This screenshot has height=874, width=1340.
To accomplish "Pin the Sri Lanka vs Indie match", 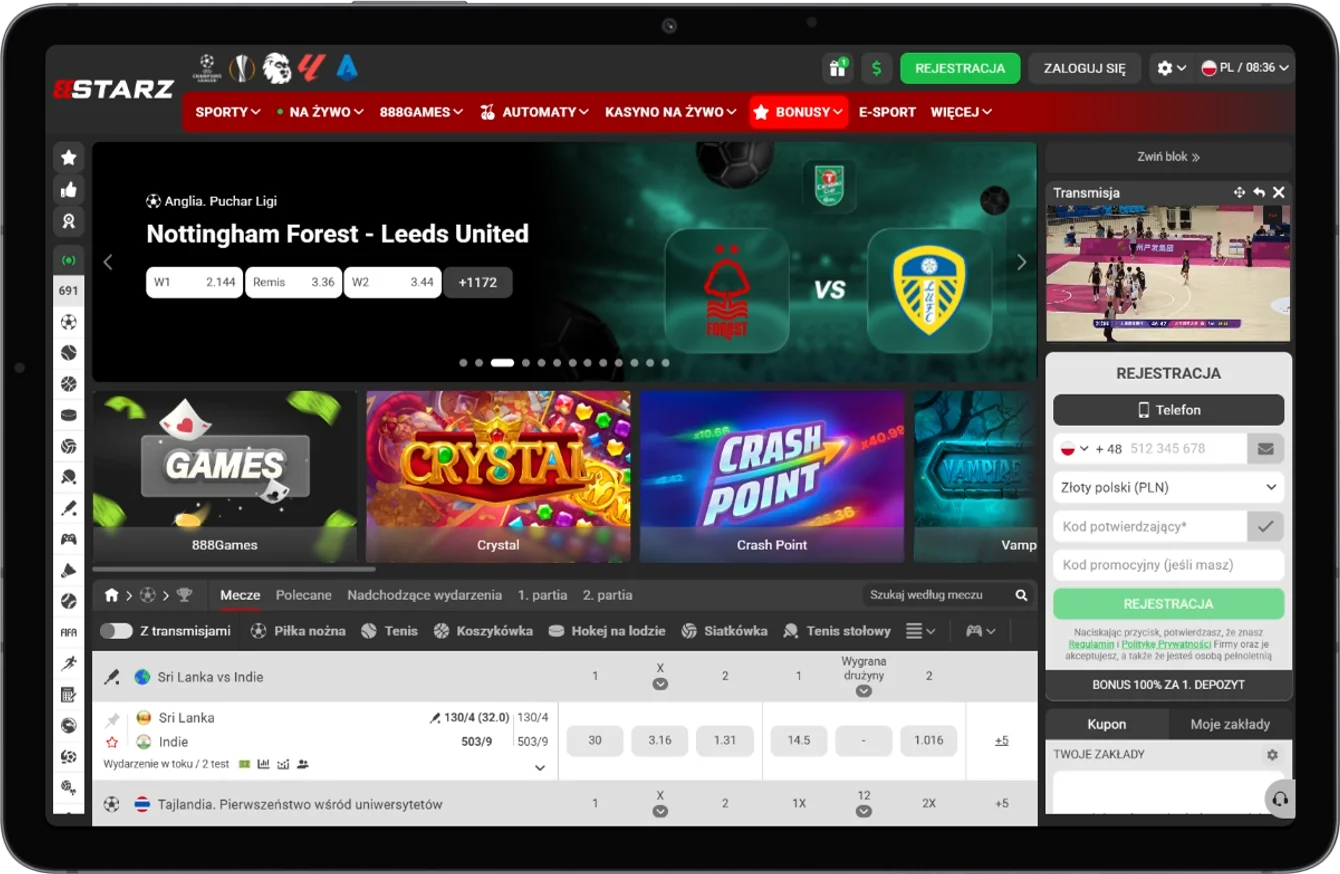I will point(113,719).
